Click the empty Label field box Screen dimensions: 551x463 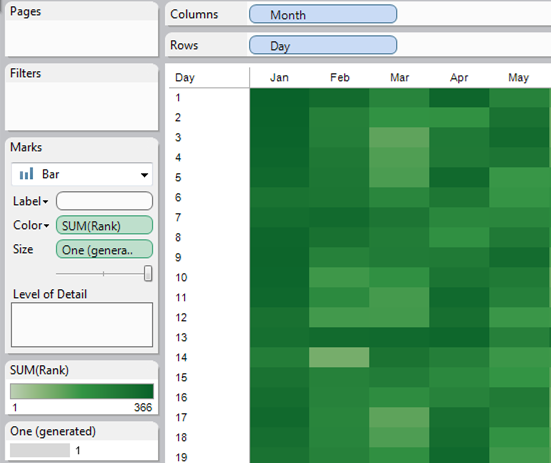(104, 201)
